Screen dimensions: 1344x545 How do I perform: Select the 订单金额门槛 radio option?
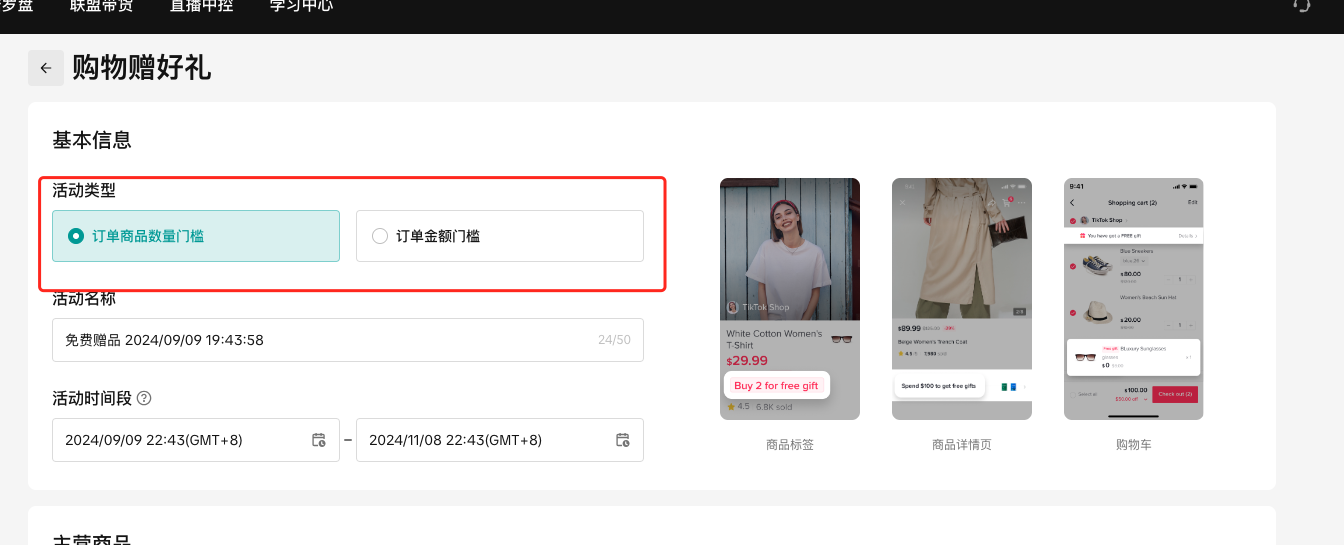tap(380, 236)
